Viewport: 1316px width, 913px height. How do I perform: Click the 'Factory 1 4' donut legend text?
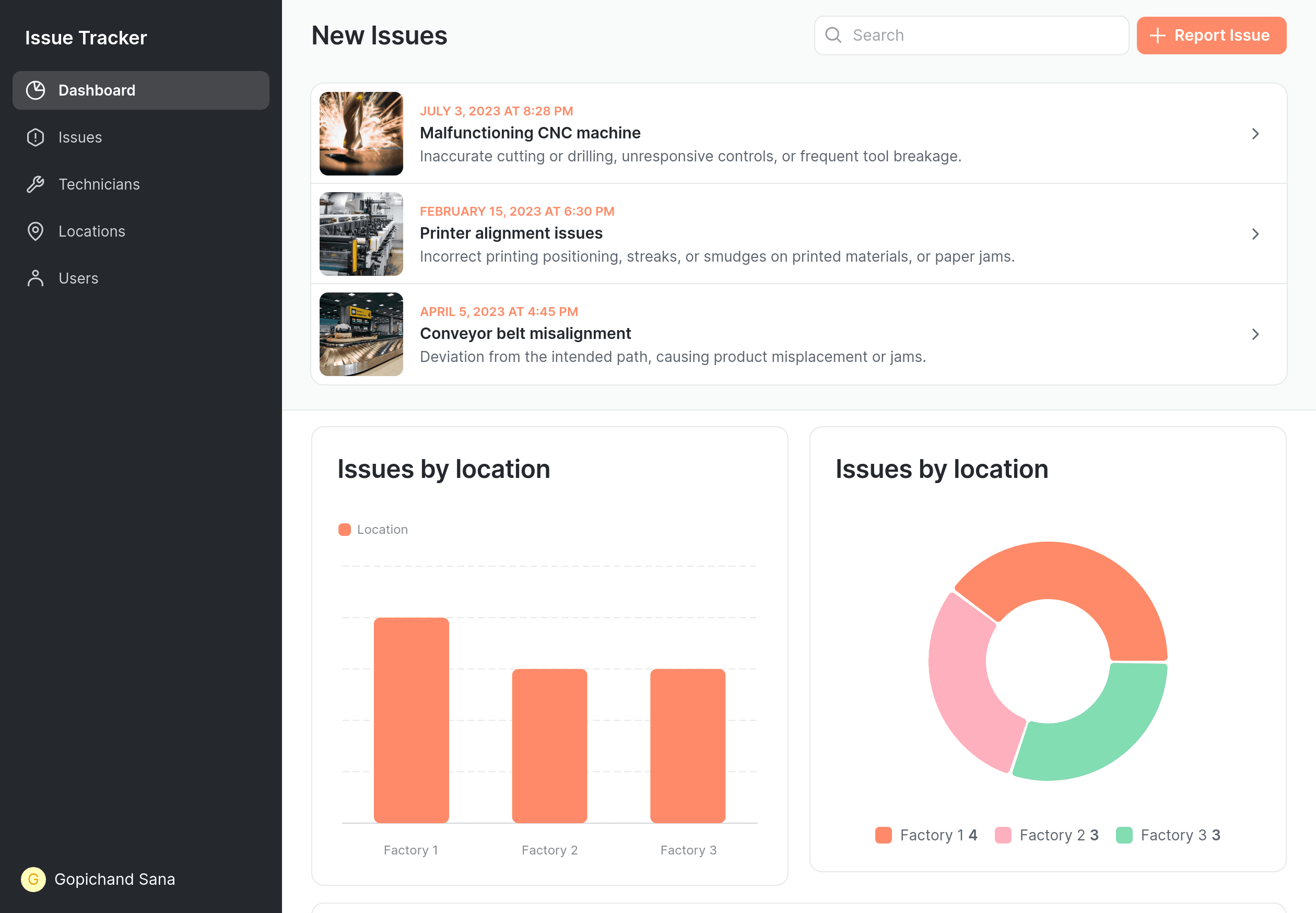click(938, 835)
